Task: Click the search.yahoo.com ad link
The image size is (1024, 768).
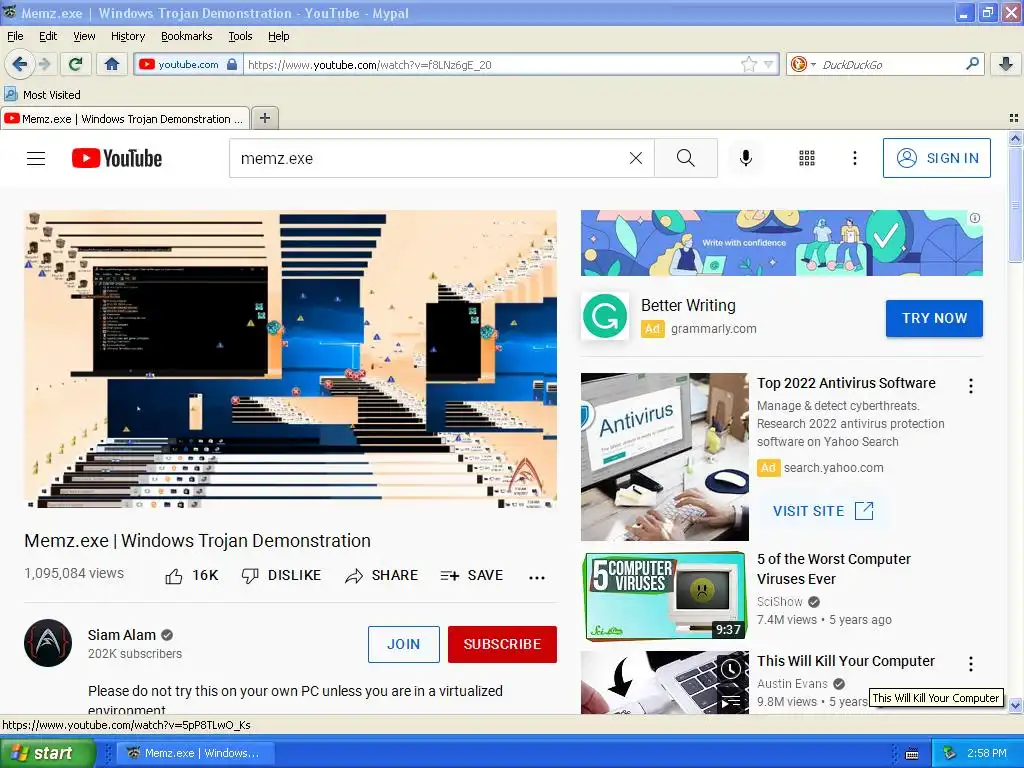Action: tap(833, 468)
